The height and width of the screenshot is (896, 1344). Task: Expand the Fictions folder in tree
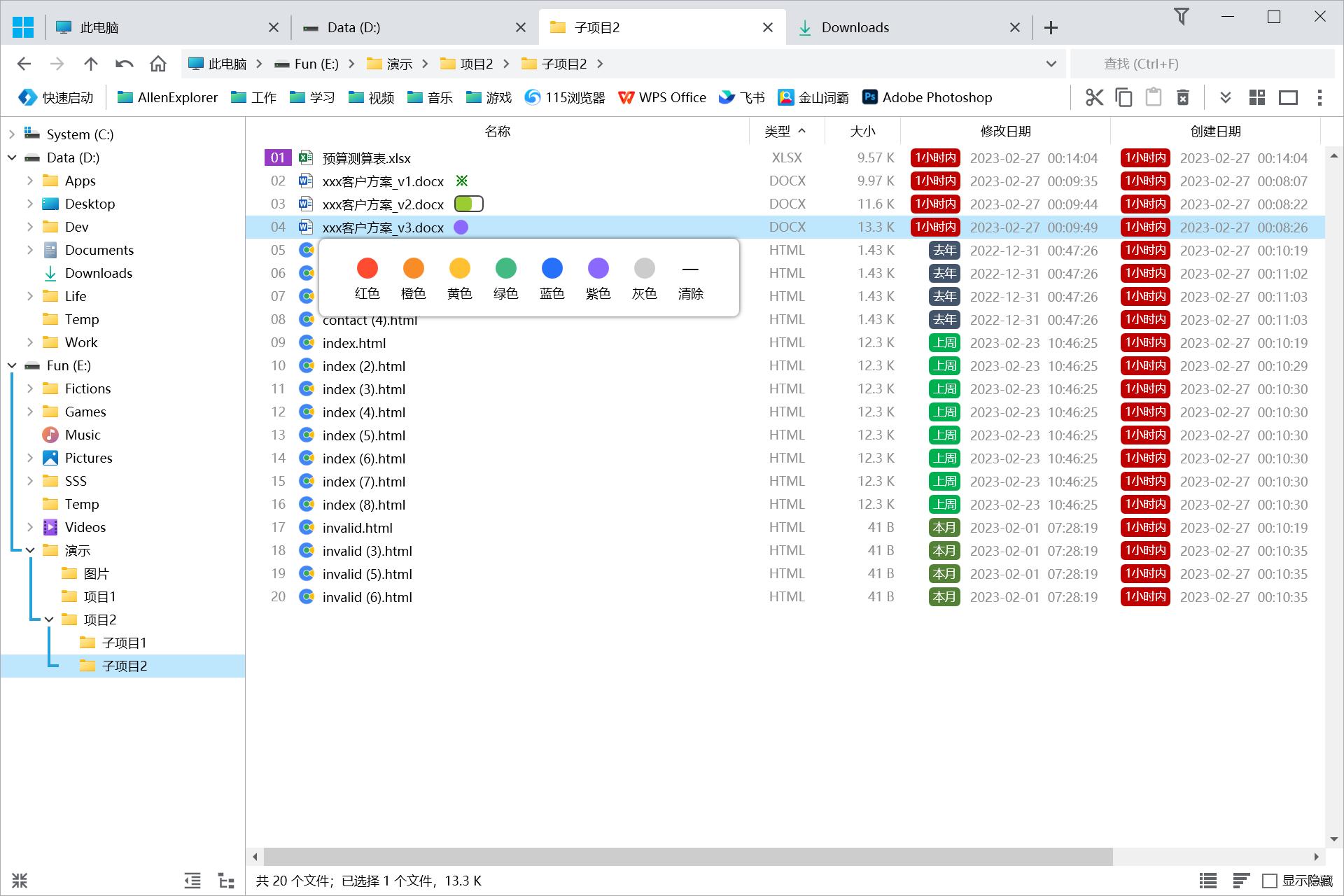tap(30, 388)
